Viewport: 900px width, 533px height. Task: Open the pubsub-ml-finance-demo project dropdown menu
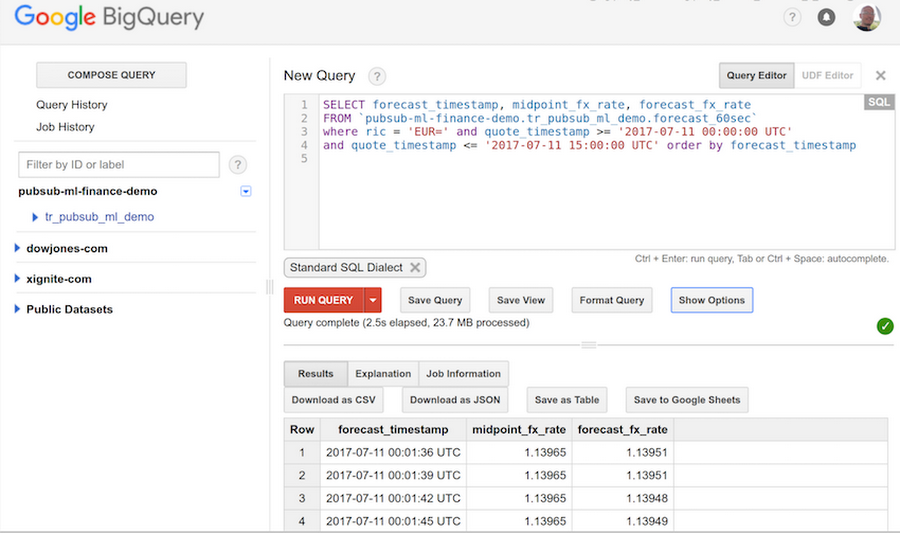[x=246, y=191]
